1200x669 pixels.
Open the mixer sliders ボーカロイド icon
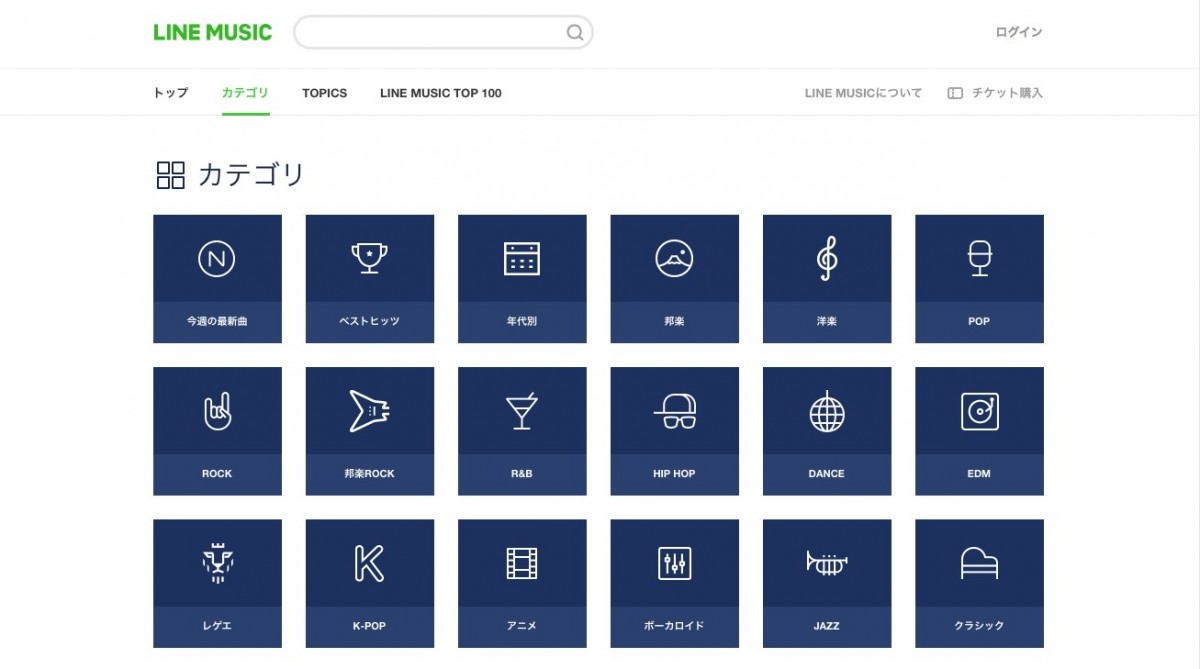point(674,563)
